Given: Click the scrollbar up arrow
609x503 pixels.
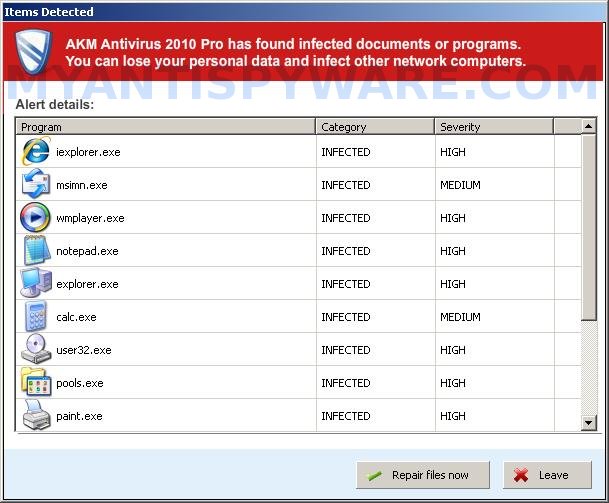Looking at the screenshot, I should point(589,126).
